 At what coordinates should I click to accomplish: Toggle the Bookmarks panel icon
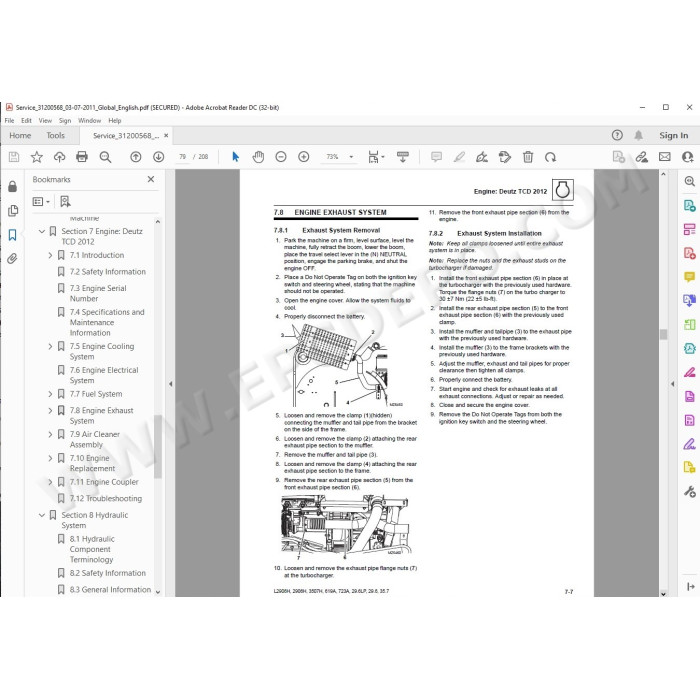[12, 235]
